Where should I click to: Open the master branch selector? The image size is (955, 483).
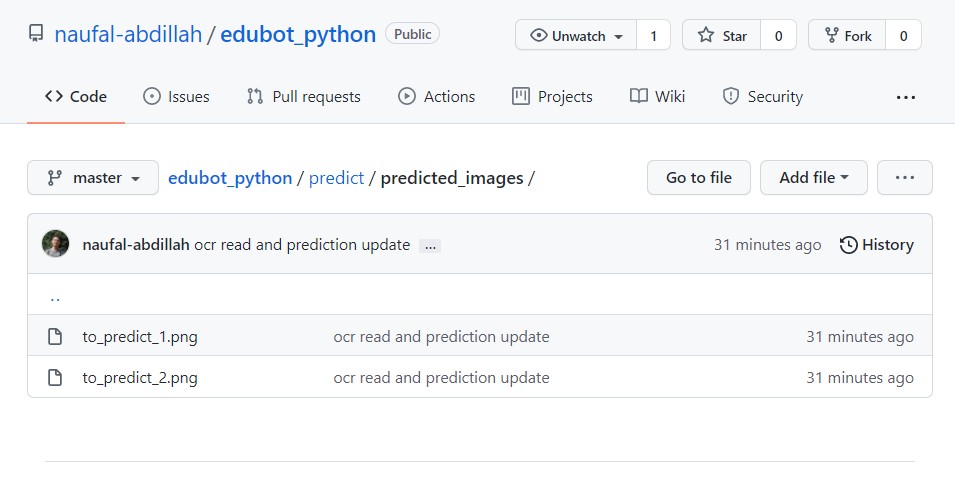93,178
